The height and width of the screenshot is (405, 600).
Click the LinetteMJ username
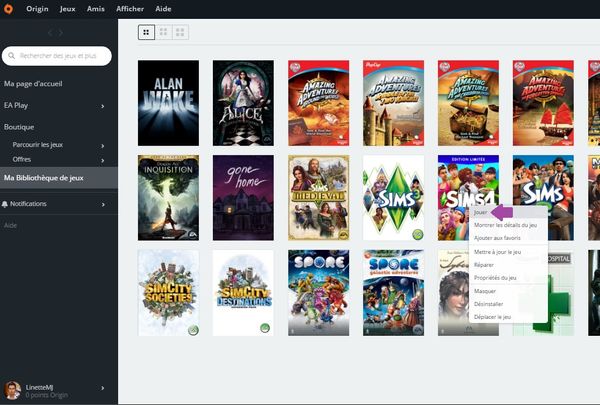coord(39,387)
